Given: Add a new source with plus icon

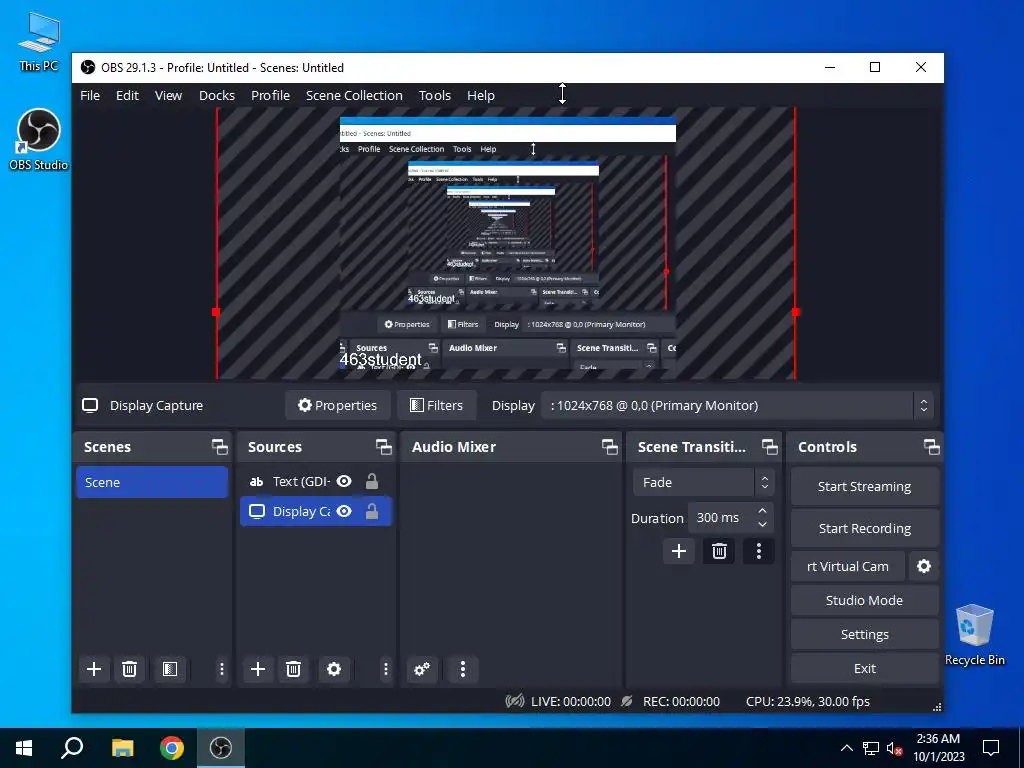Looking at the screenshot, I should click(258, 669).
